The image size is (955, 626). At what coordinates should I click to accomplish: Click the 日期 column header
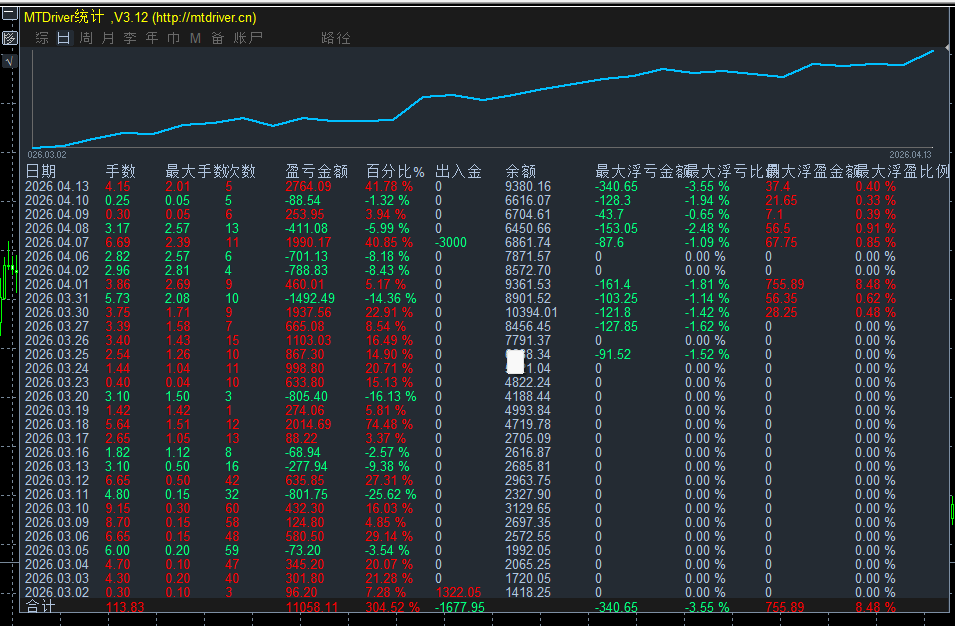pyautogui.click(x=41, y=172)
